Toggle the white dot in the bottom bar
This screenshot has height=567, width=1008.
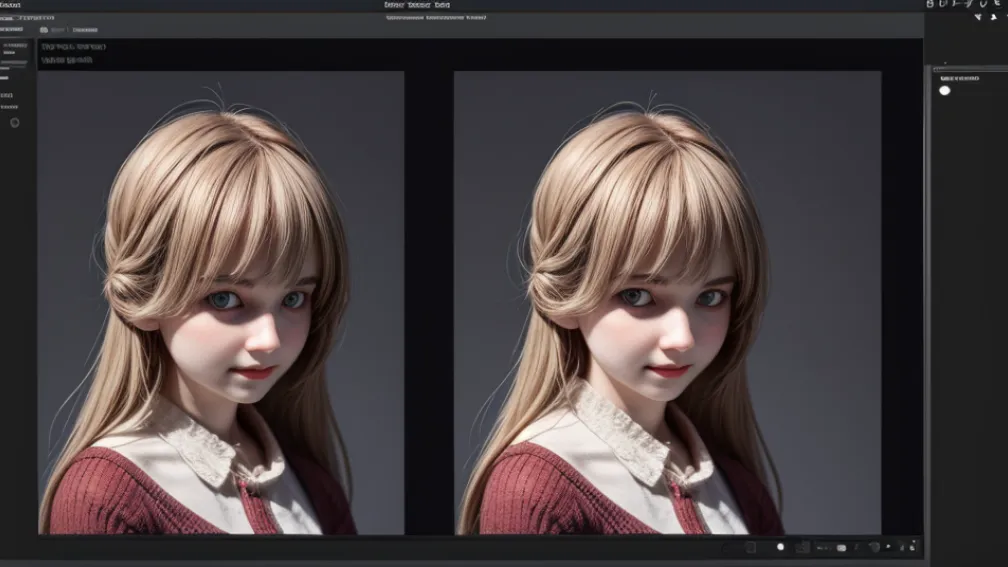[780, 547]
